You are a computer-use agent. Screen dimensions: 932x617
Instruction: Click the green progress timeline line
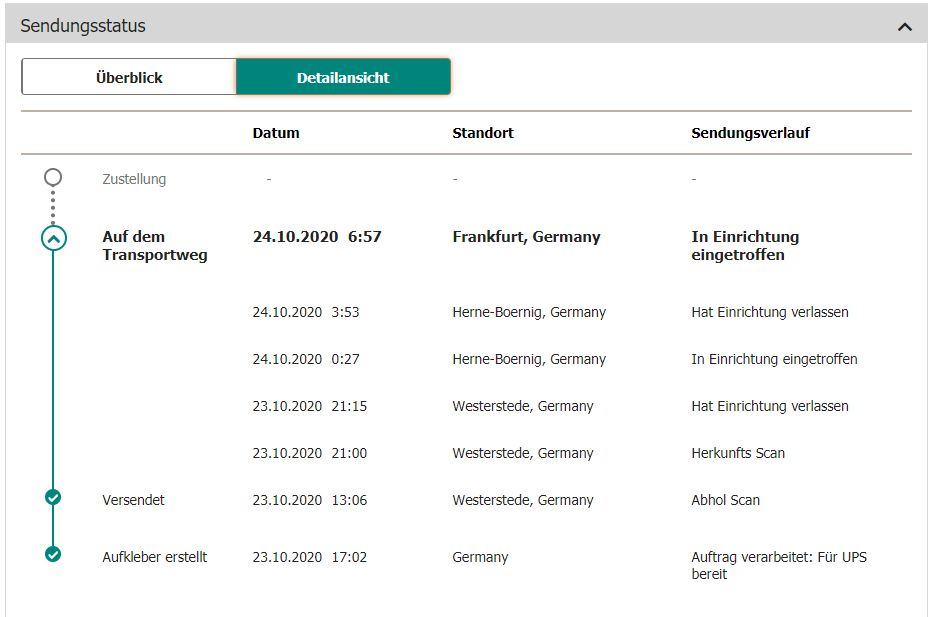tap(53, 380)
